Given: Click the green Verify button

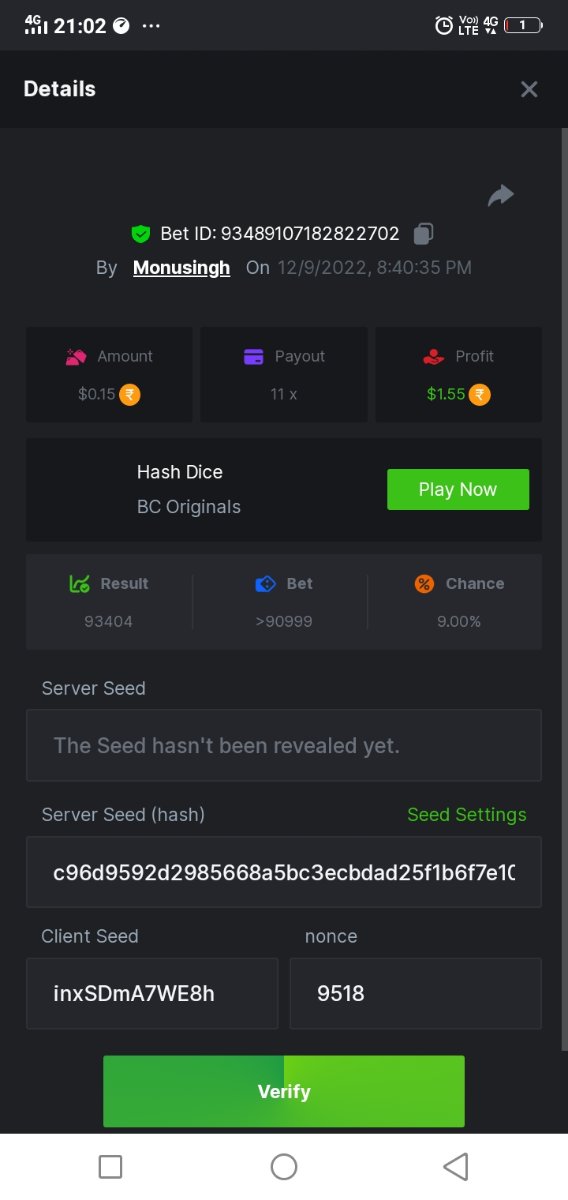Looking at the screenshot, I should [x=284, y=1091].
